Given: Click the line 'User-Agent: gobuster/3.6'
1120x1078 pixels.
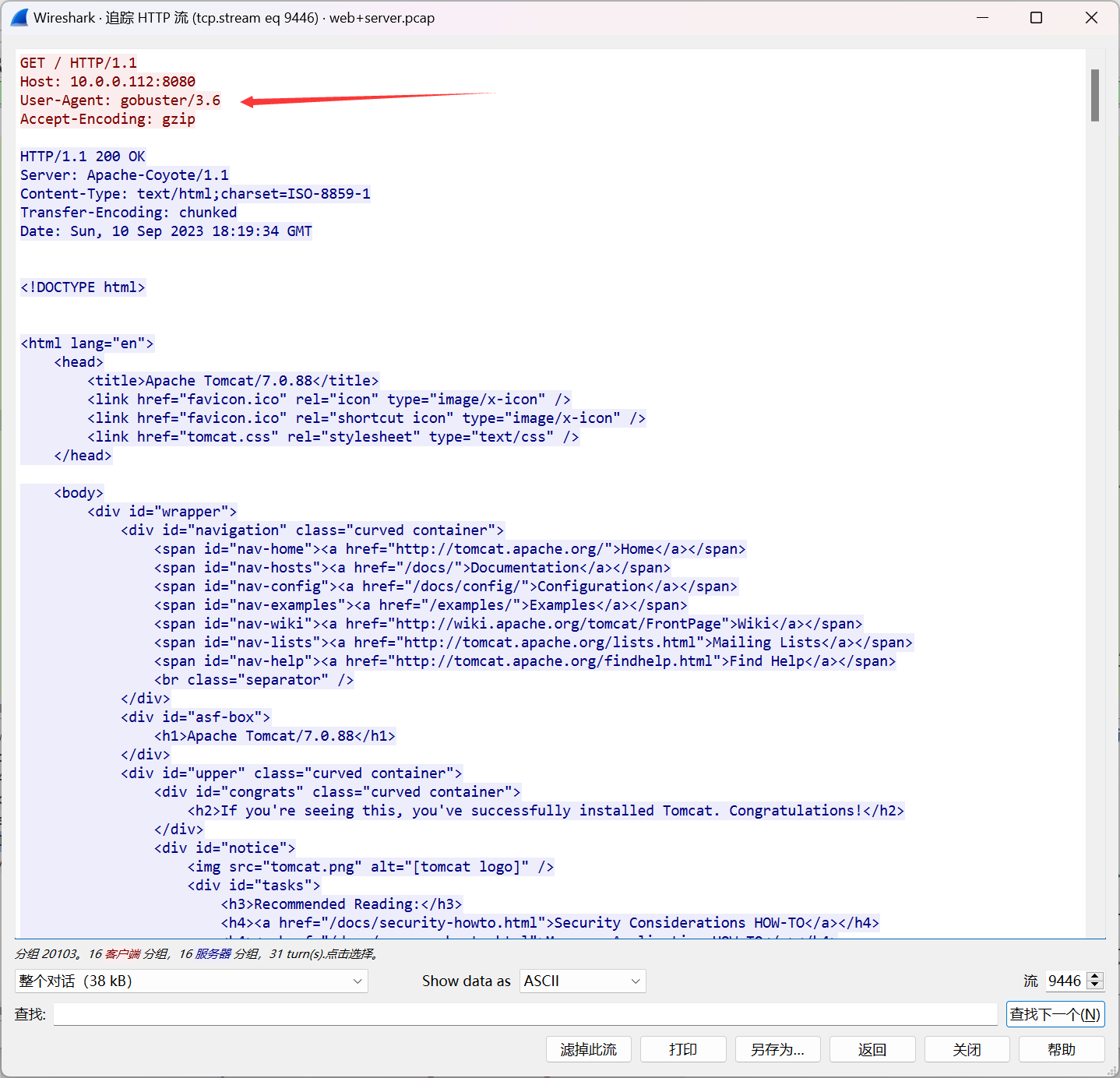Looking at the screenshot, I should pyautogui.click(x=120, y=100).
